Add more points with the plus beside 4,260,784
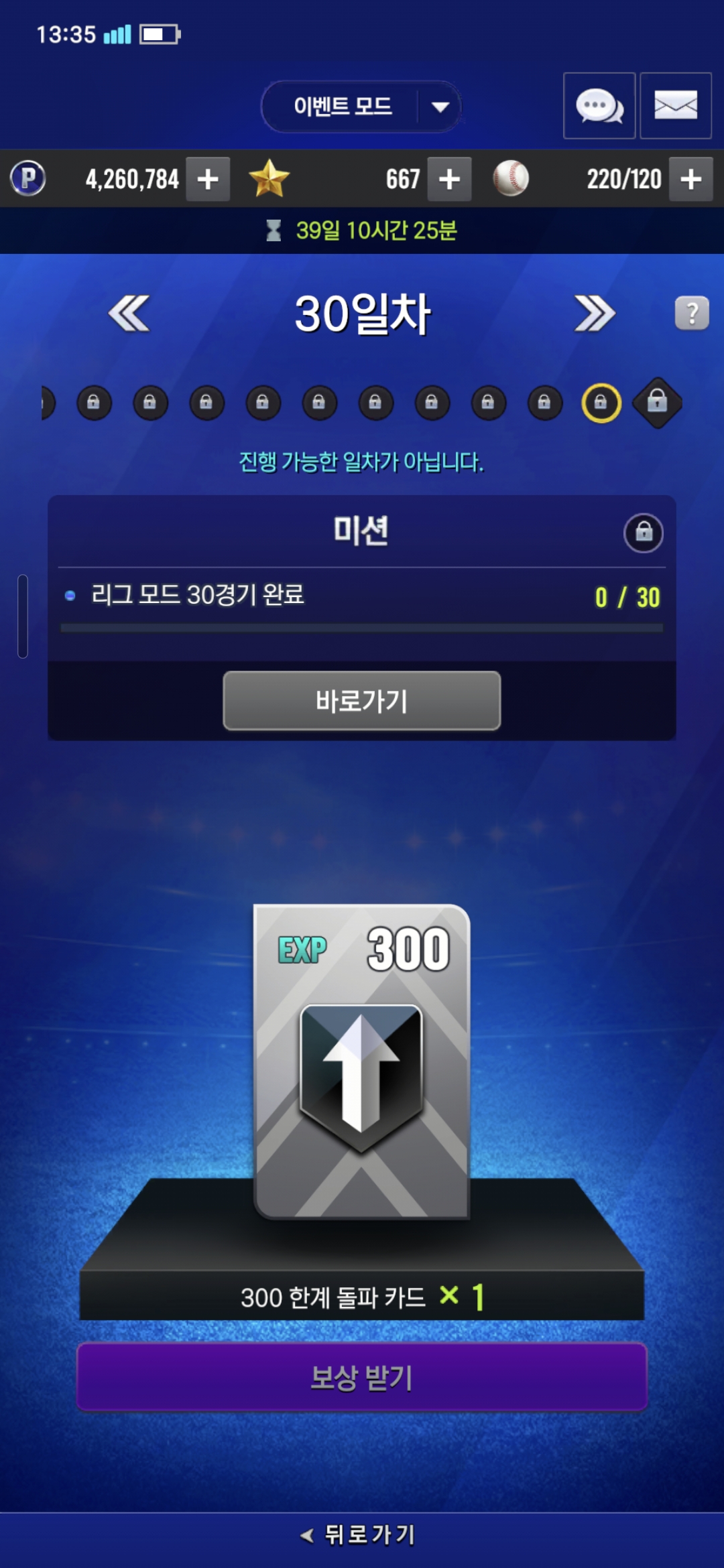The height and width of the screenshot is (1568, 724). 208,179
